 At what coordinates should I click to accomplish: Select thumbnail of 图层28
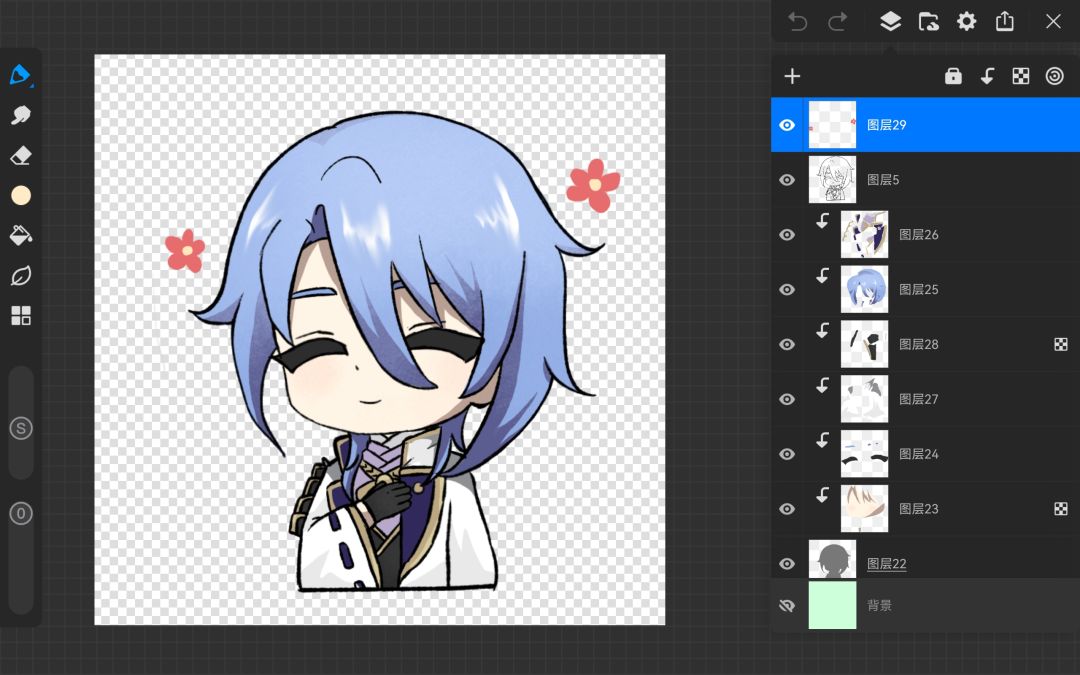pos(864,344)
